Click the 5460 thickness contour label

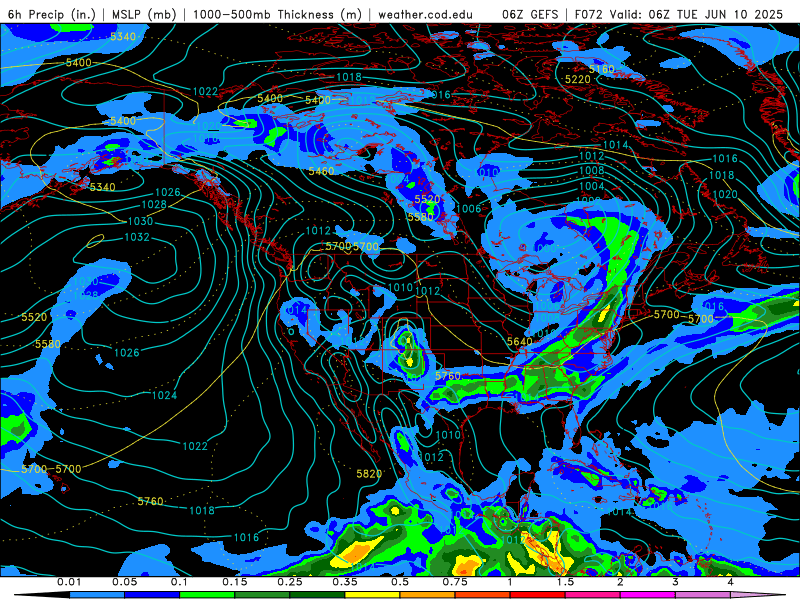pos(321,171)
